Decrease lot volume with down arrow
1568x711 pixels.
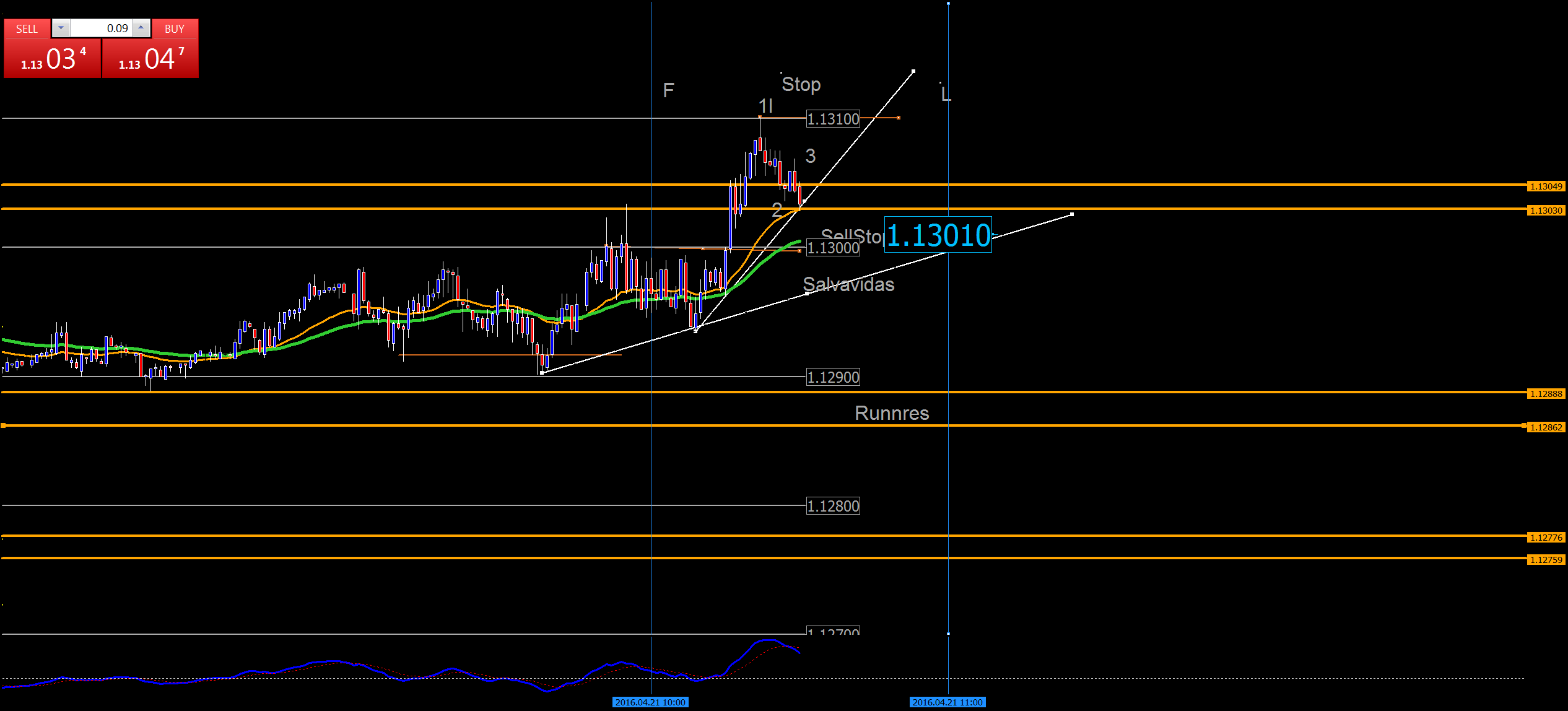(x=61, y=28)
